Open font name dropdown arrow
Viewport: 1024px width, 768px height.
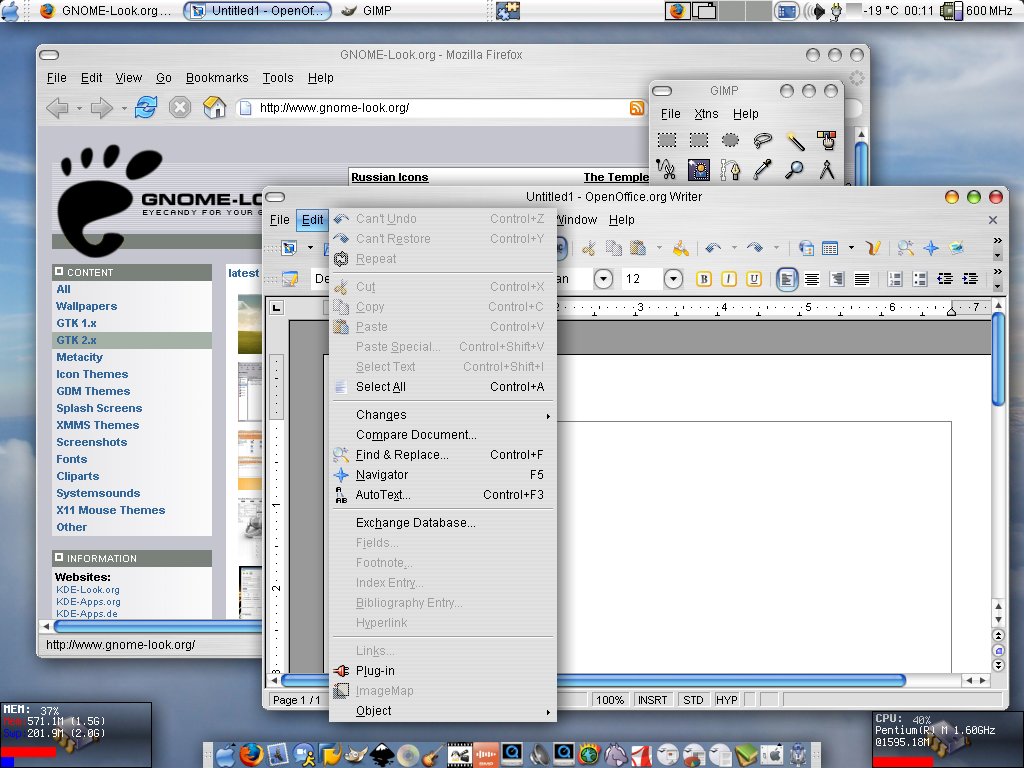click(x=603, y=280)
